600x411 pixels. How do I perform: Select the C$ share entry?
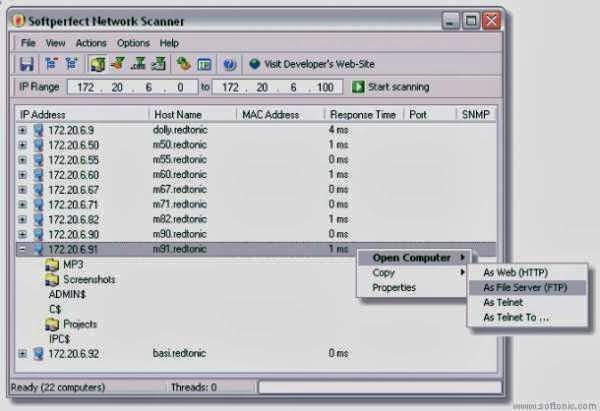pos(55,309)
